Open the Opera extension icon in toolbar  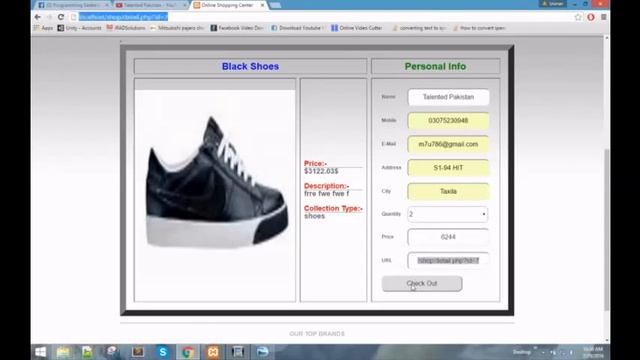[x=591, y=17]
